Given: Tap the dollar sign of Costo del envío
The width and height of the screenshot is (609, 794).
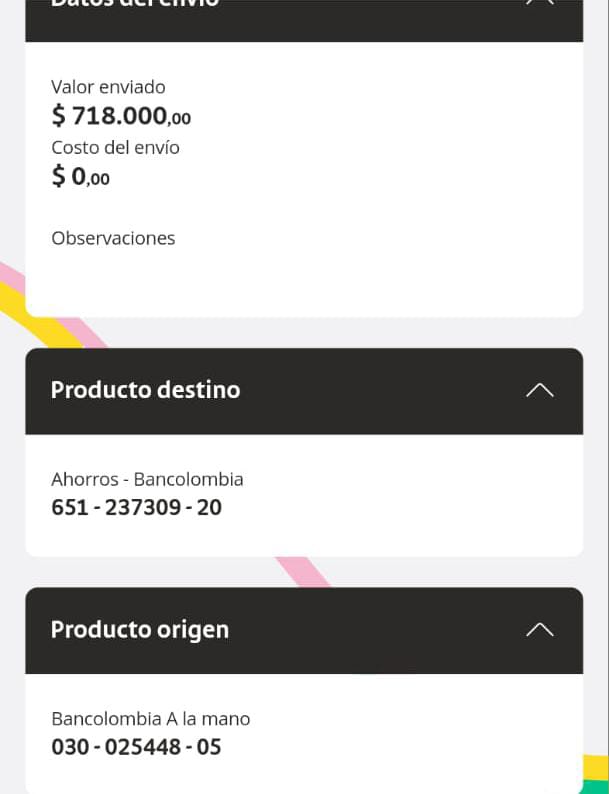Looking at the screenshot, I should pos(59,177).
